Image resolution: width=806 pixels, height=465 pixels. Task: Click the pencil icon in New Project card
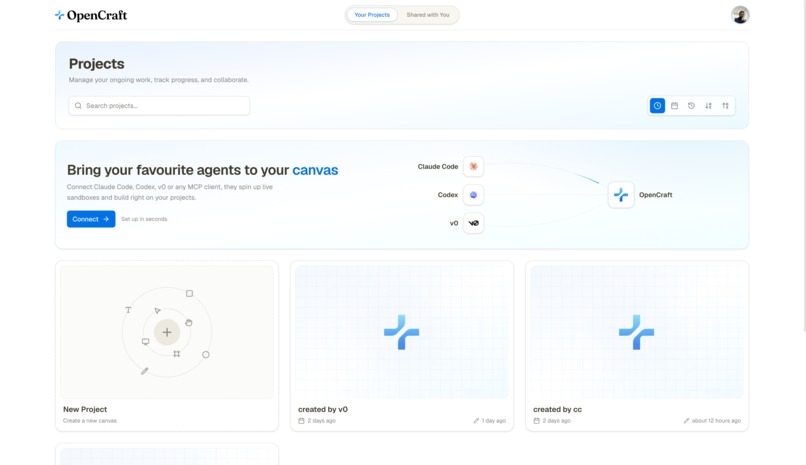[144, 371]
